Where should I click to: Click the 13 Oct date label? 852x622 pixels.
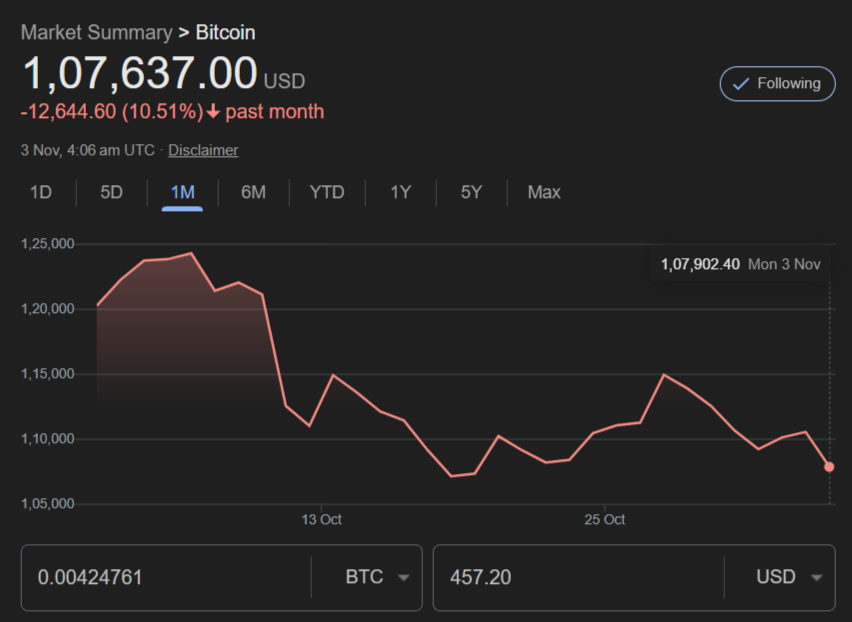tap(321, 520)
